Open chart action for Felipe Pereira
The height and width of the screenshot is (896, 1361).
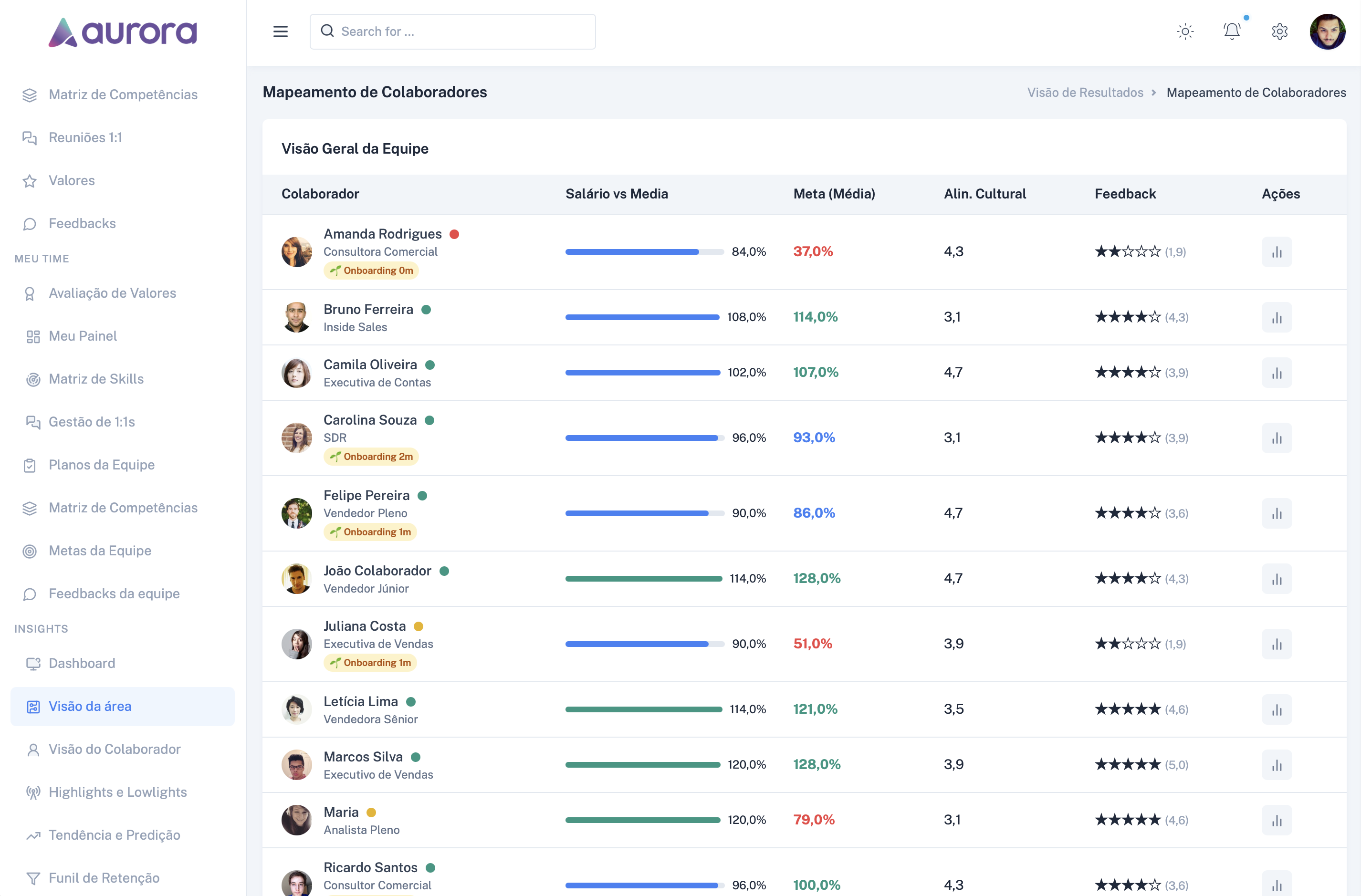point(1277,513)
